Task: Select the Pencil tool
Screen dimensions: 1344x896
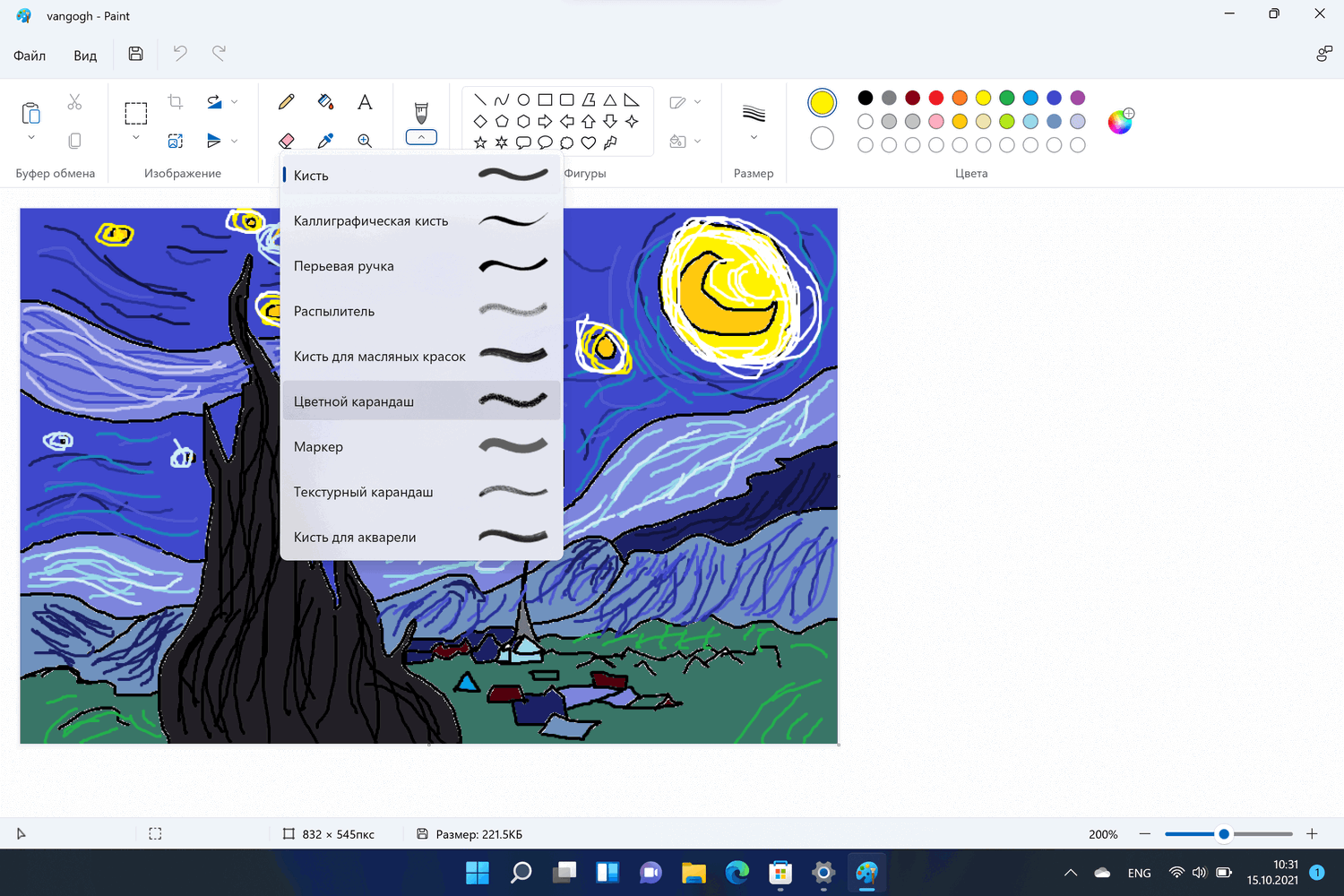Action: pos(287,102)
